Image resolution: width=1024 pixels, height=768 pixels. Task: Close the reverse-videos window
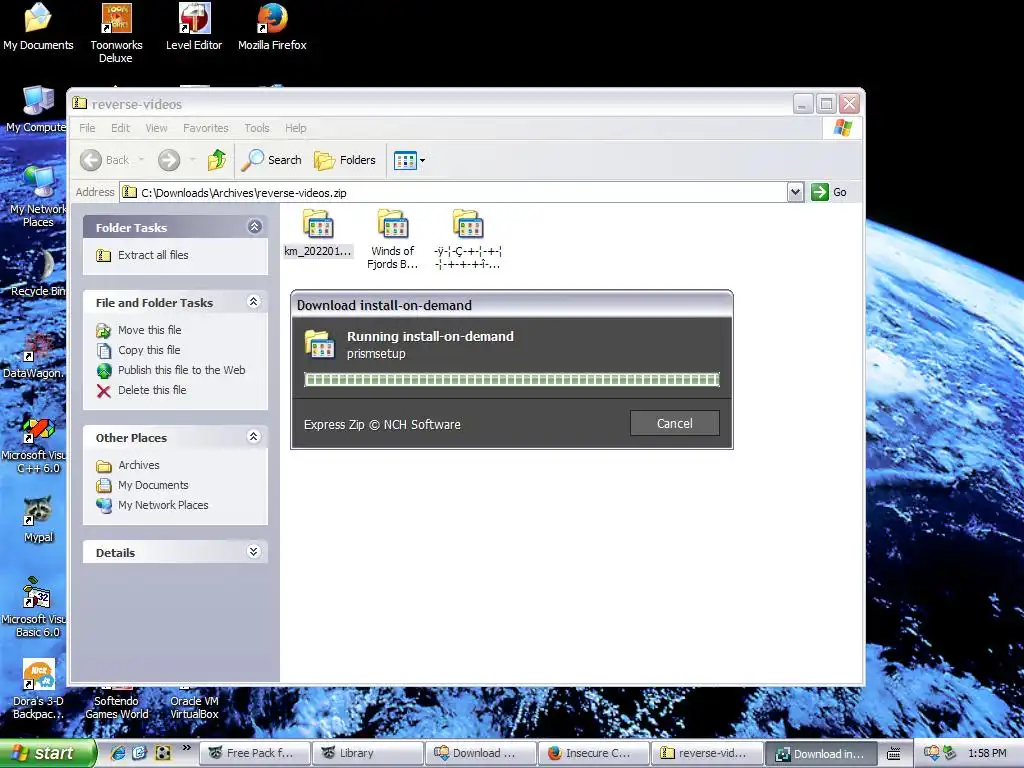coord(849,103)
